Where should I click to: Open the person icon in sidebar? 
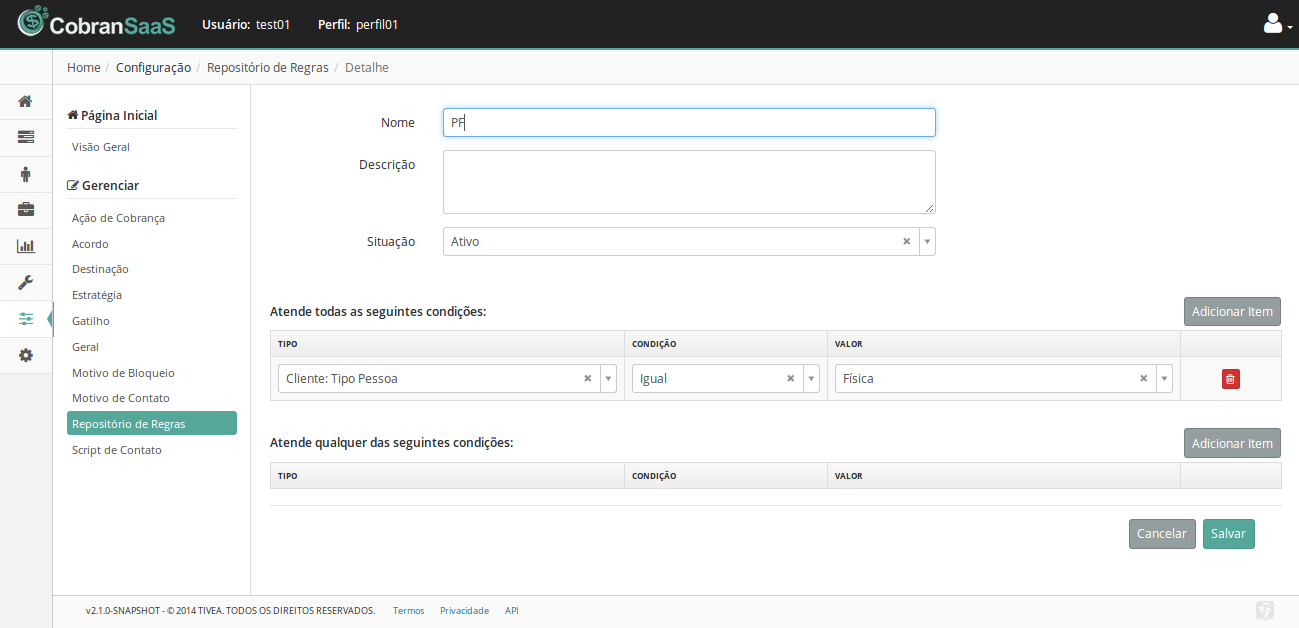pyautogui.click(x=26, y=174)
